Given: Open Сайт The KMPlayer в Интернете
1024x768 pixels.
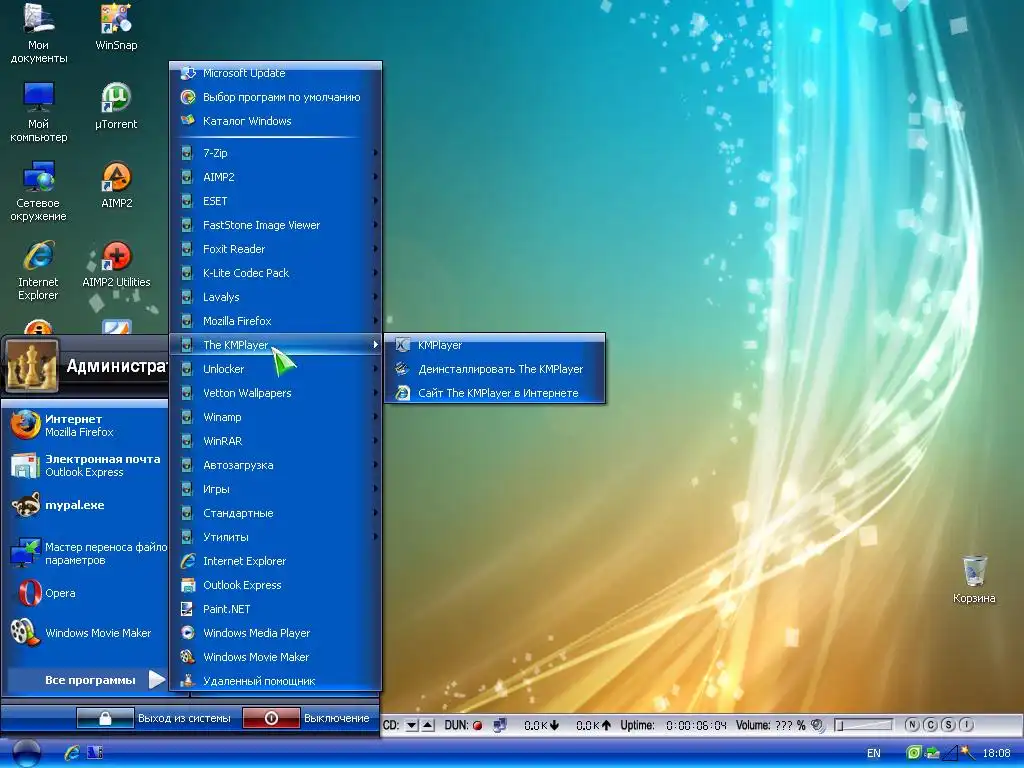Looking at the screenshot, I should pos(494,393).
